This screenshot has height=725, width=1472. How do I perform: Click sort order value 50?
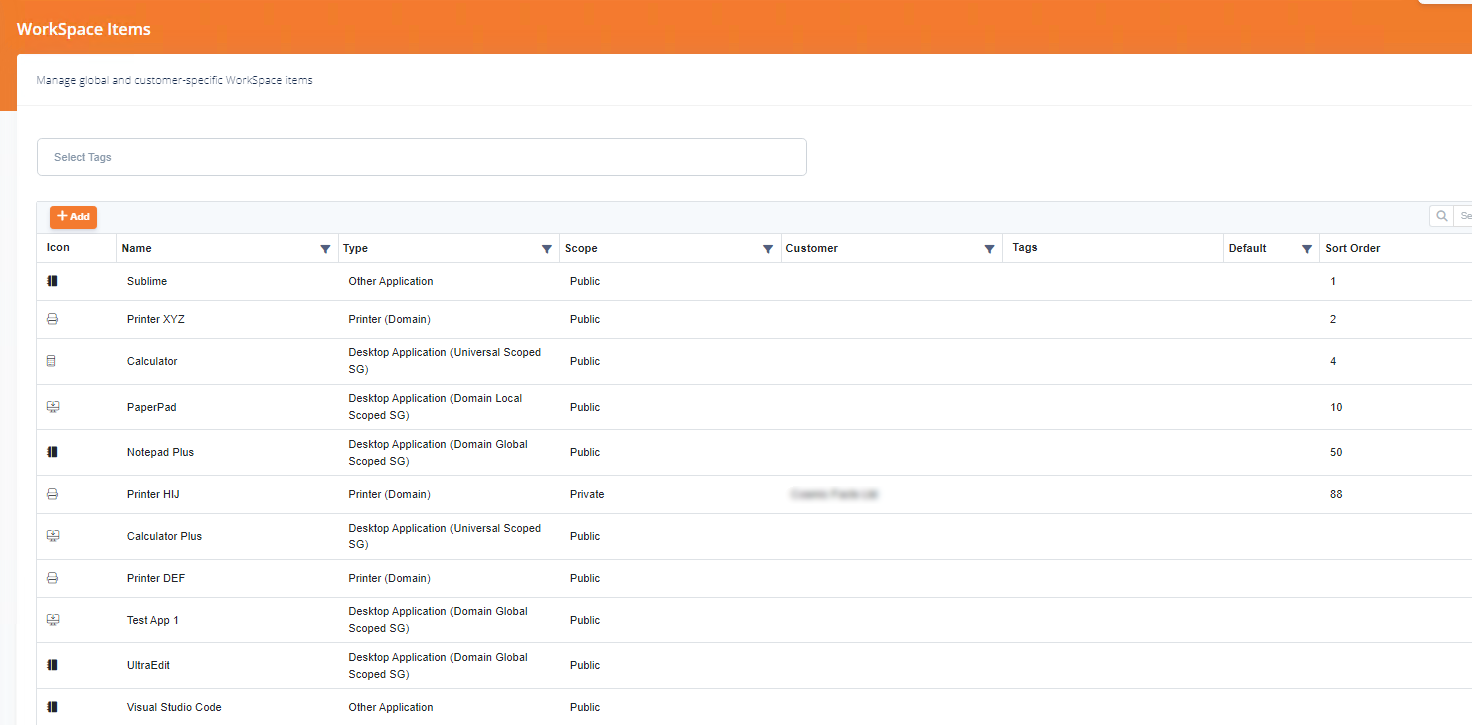[x=1336, y=452]
